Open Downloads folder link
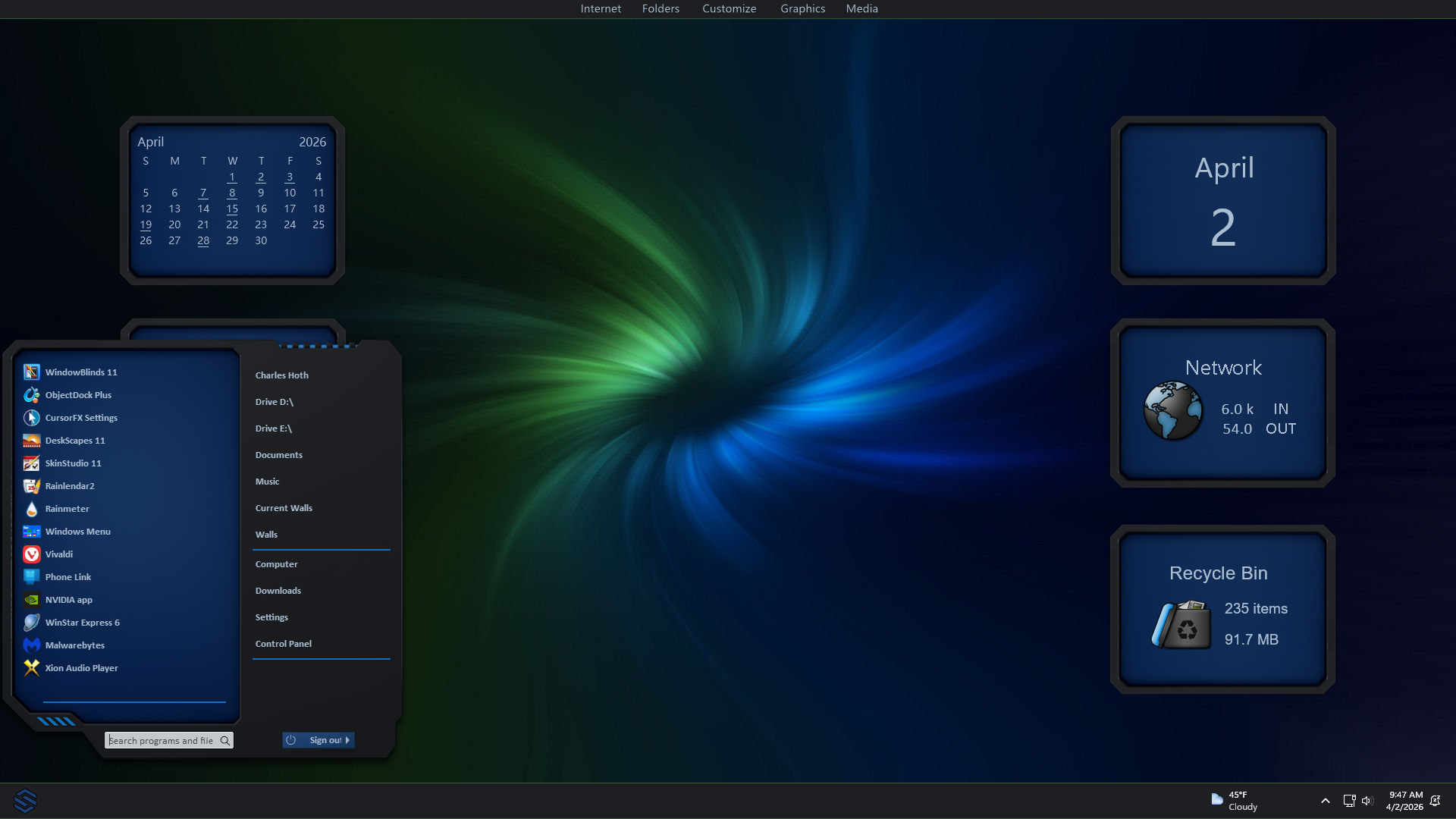The width and height of the screenshot is (1456, 819). coord(278,591)
